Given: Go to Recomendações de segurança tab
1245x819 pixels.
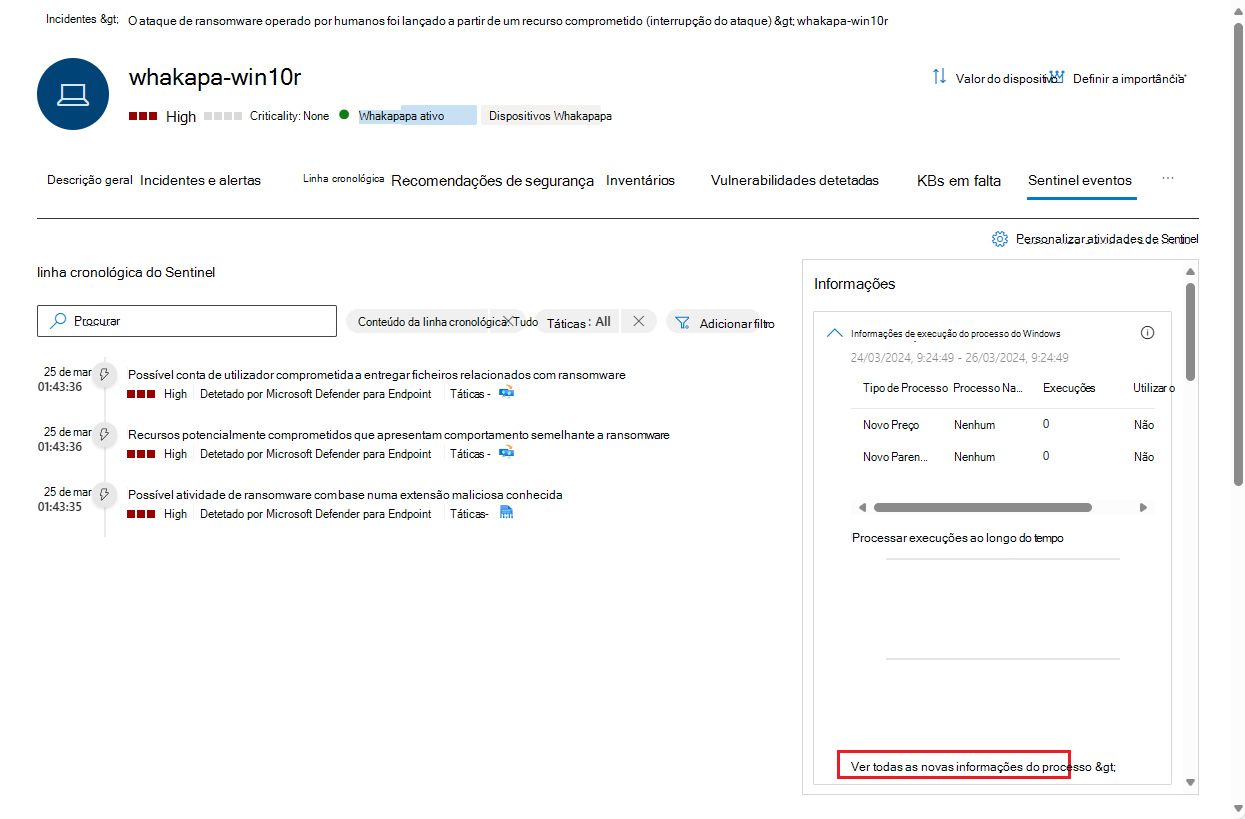Looking at the screenshot, I should tap(492, 181).
